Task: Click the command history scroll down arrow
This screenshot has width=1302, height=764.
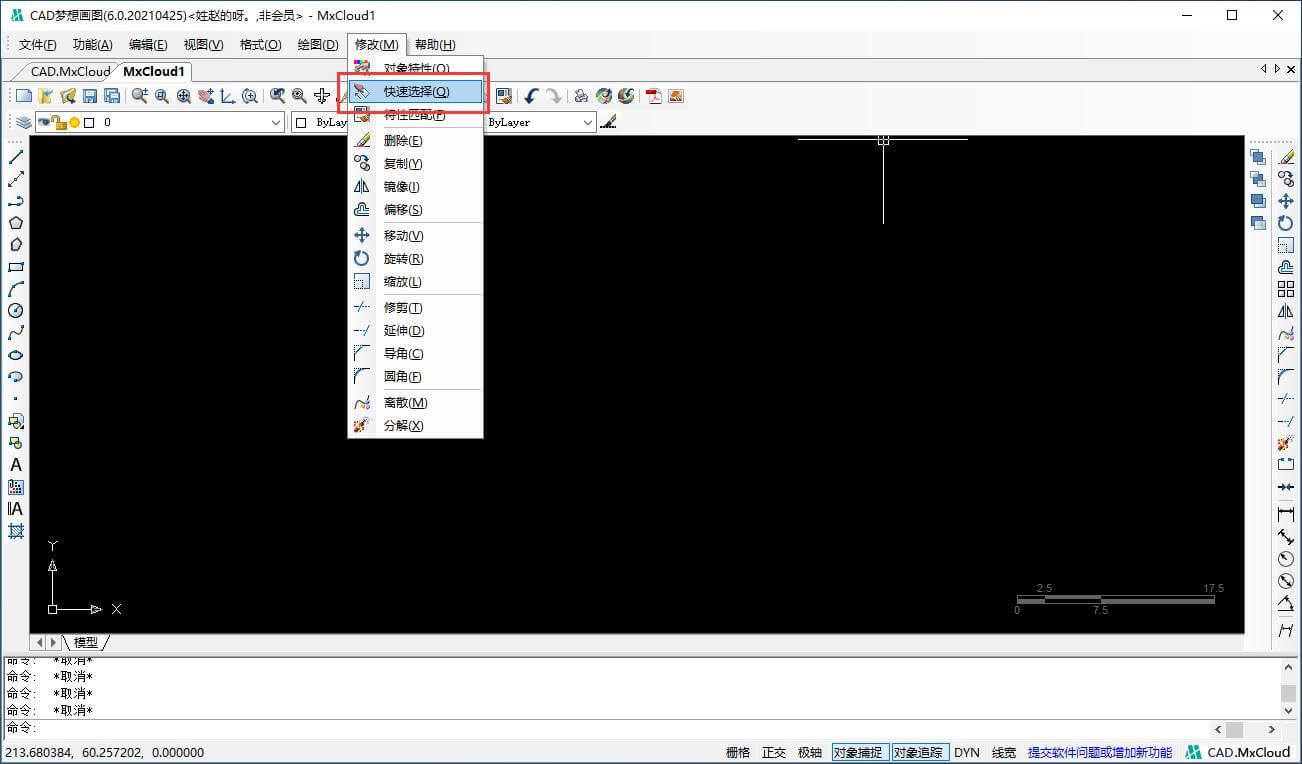Action: click(1288, 710)
